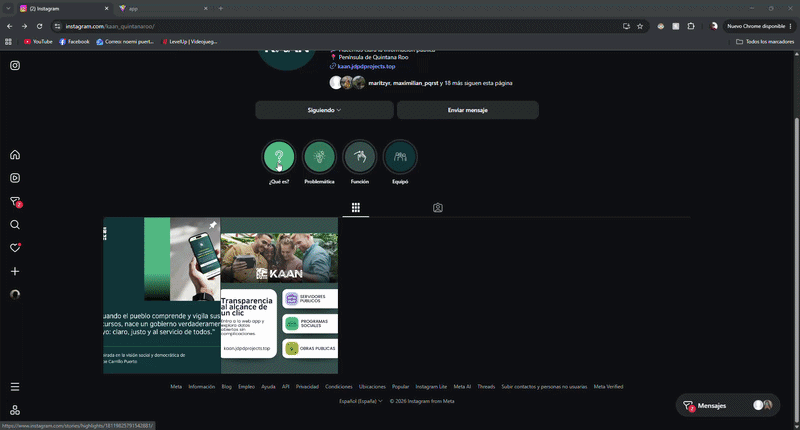Open footer link Meta Verified
This screenshot has width=800, height=430.
[608, 387]
